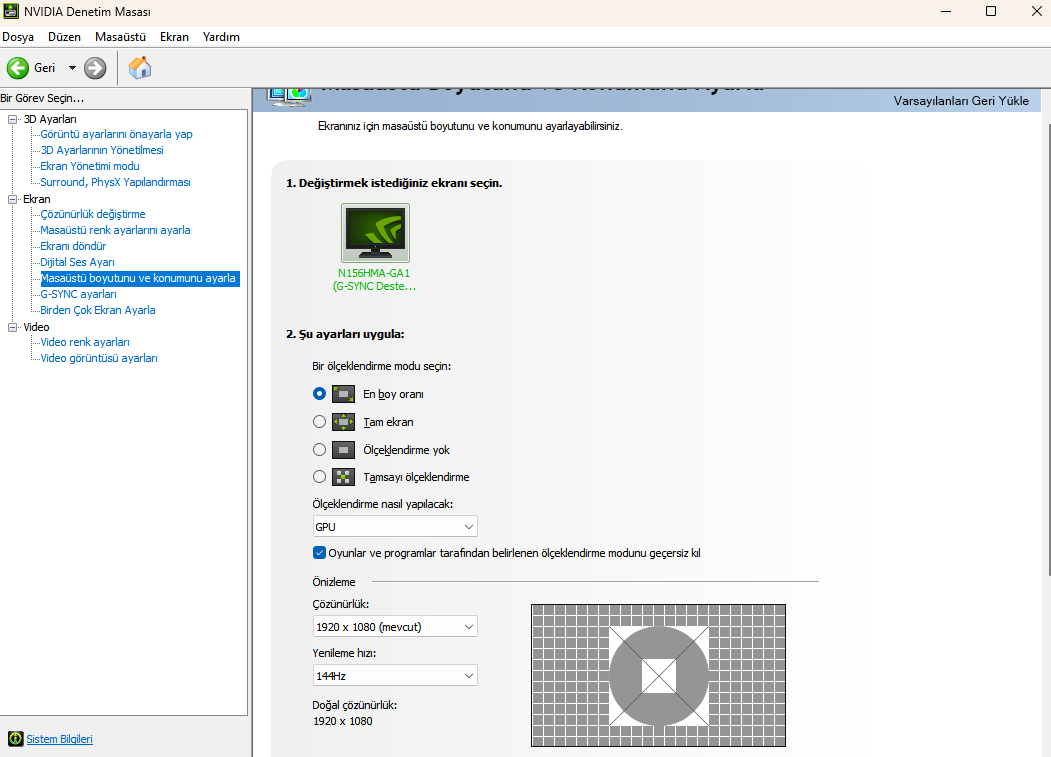Open the GPU scaling device dropdown
Screen dimensions: 1051x757
395,526
